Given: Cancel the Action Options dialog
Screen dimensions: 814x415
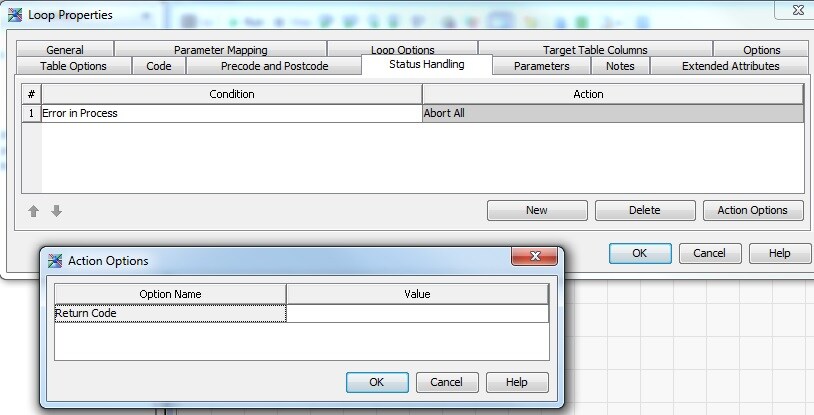Looking at the screenshot, I should [446, 382].
